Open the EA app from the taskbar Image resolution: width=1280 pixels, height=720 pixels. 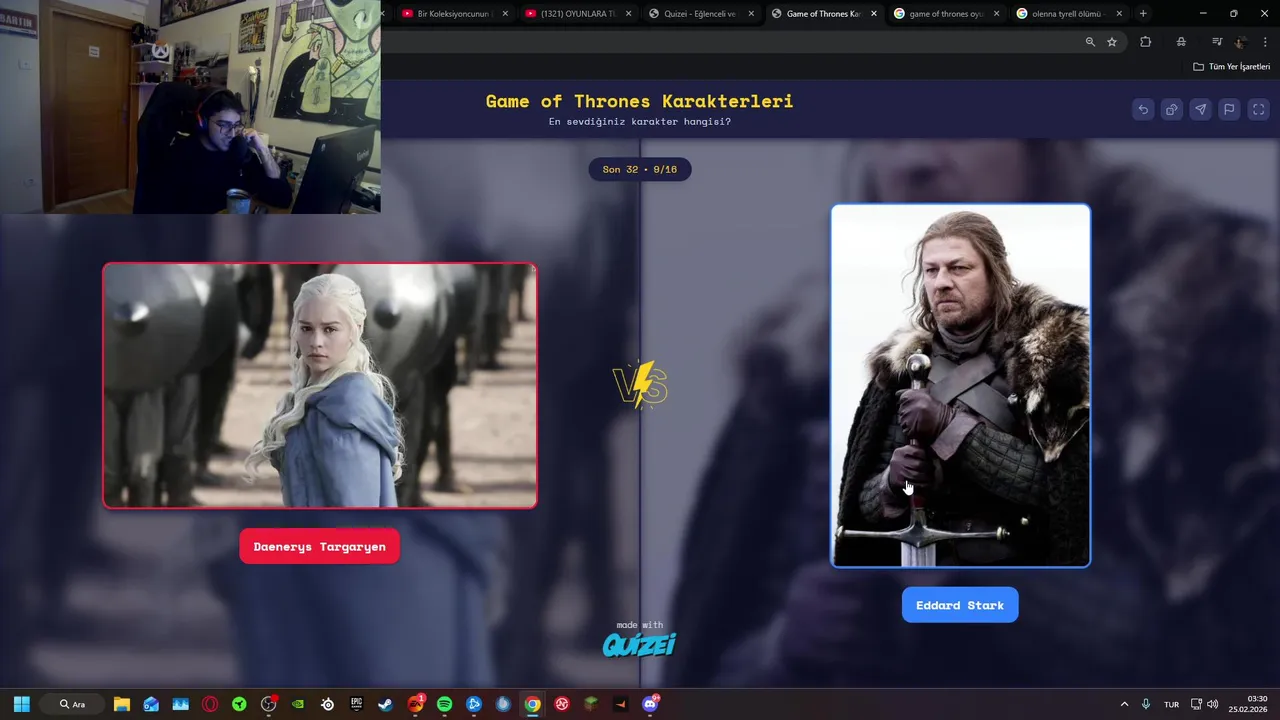[415, 704]
